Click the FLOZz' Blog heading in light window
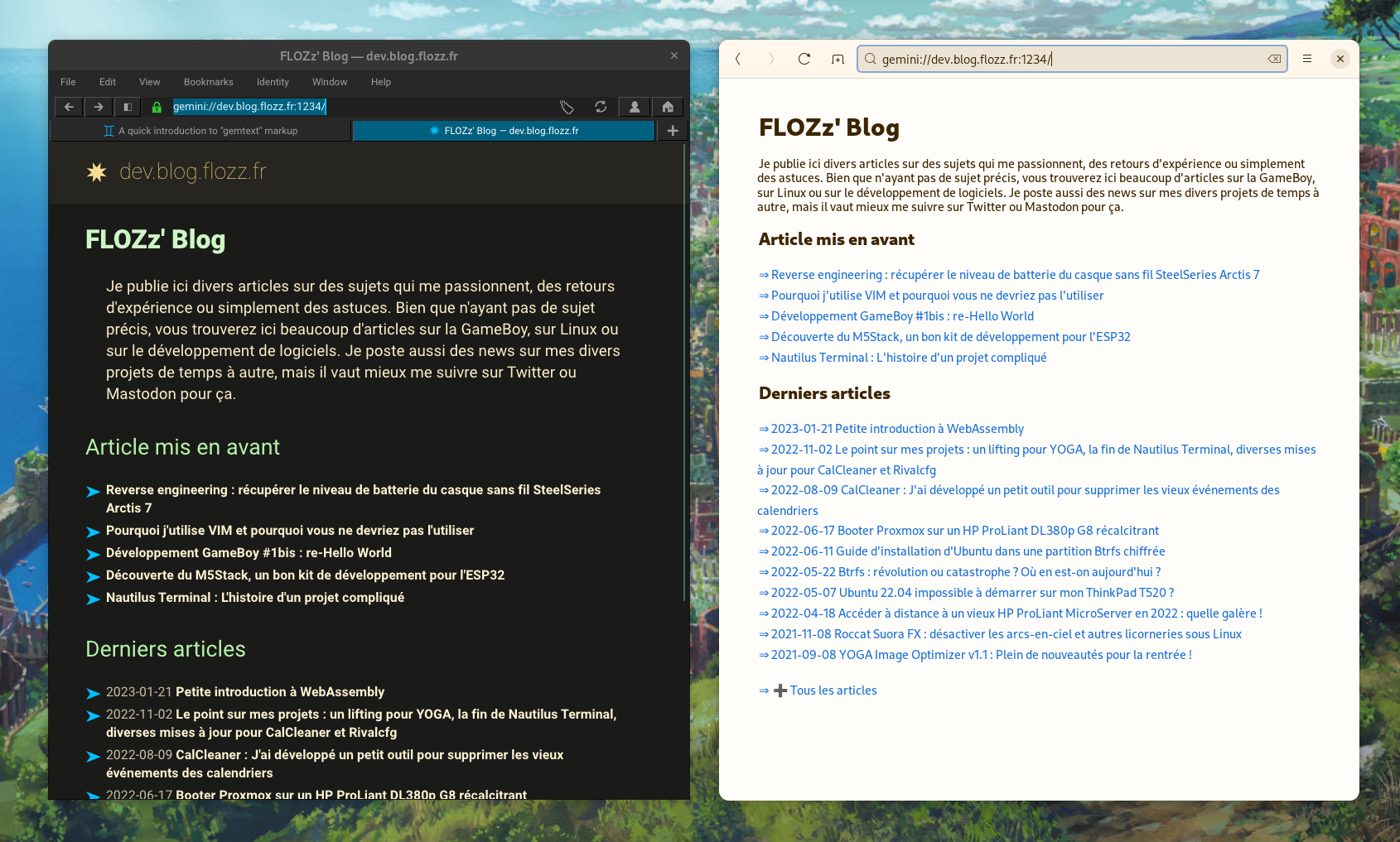The height and width of the screenshot is (842, 1400). tap(829, 128)
